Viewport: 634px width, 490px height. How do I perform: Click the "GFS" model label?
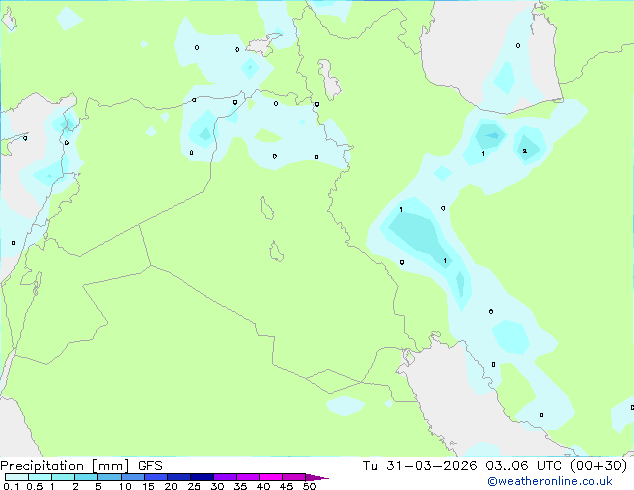150,466
